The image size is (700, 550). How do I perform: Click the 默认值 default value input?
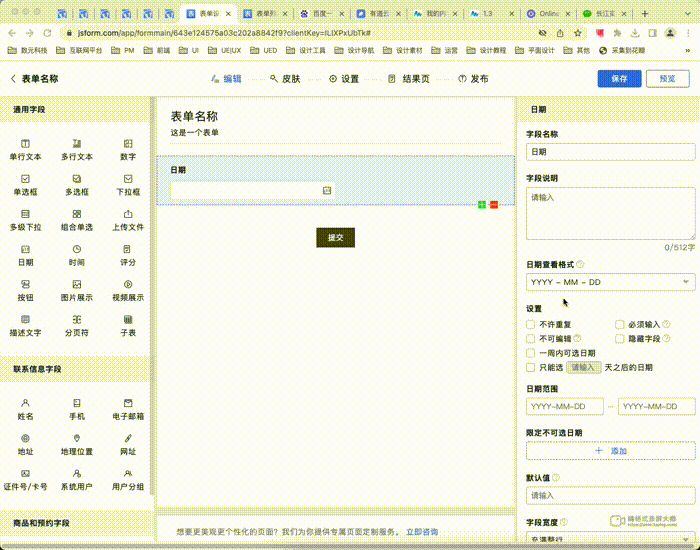610,495
